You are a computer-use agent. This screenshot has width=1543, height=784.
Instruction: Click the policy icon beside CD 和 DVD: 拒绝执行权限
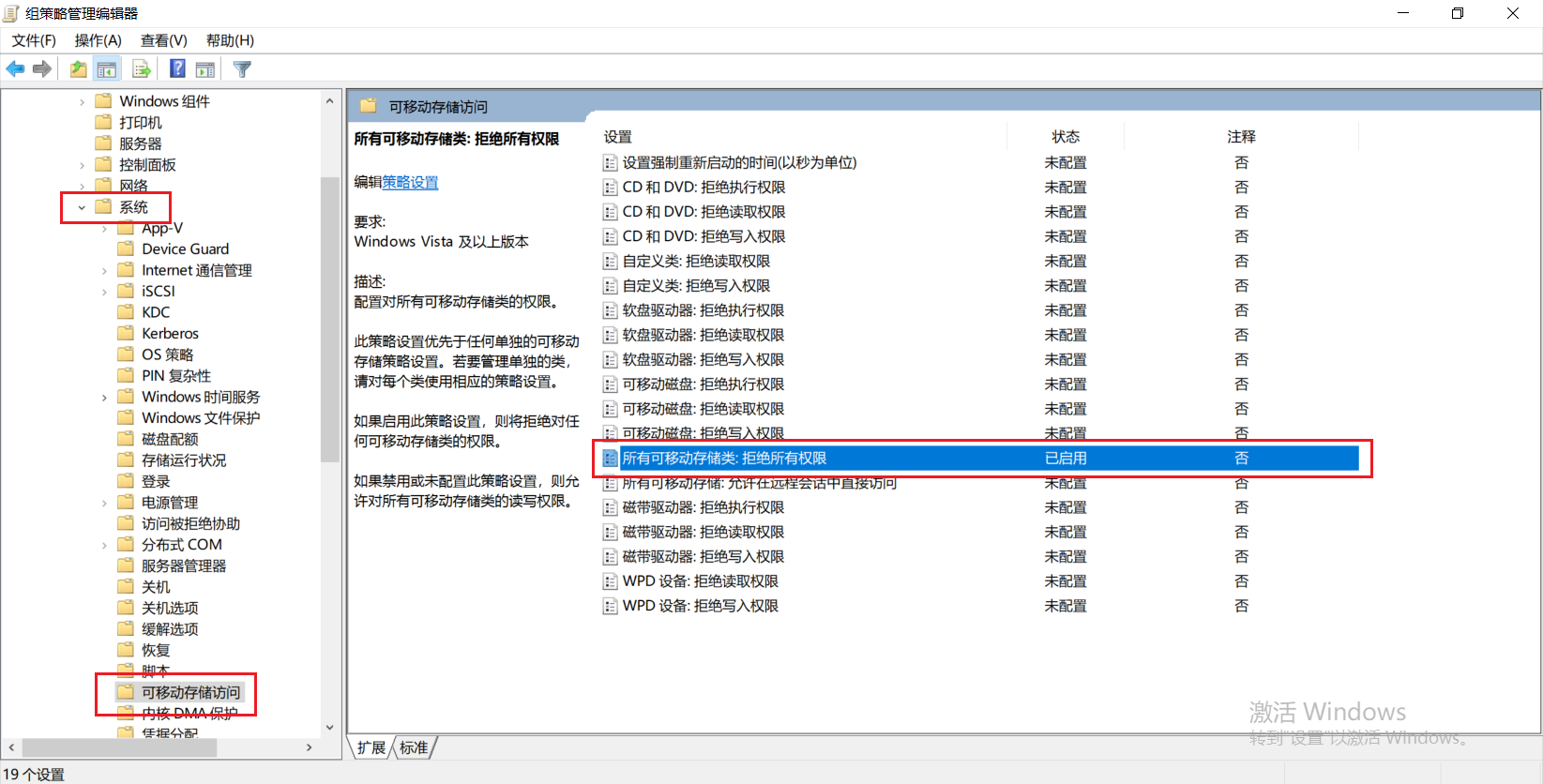click(x=611, y=188)
